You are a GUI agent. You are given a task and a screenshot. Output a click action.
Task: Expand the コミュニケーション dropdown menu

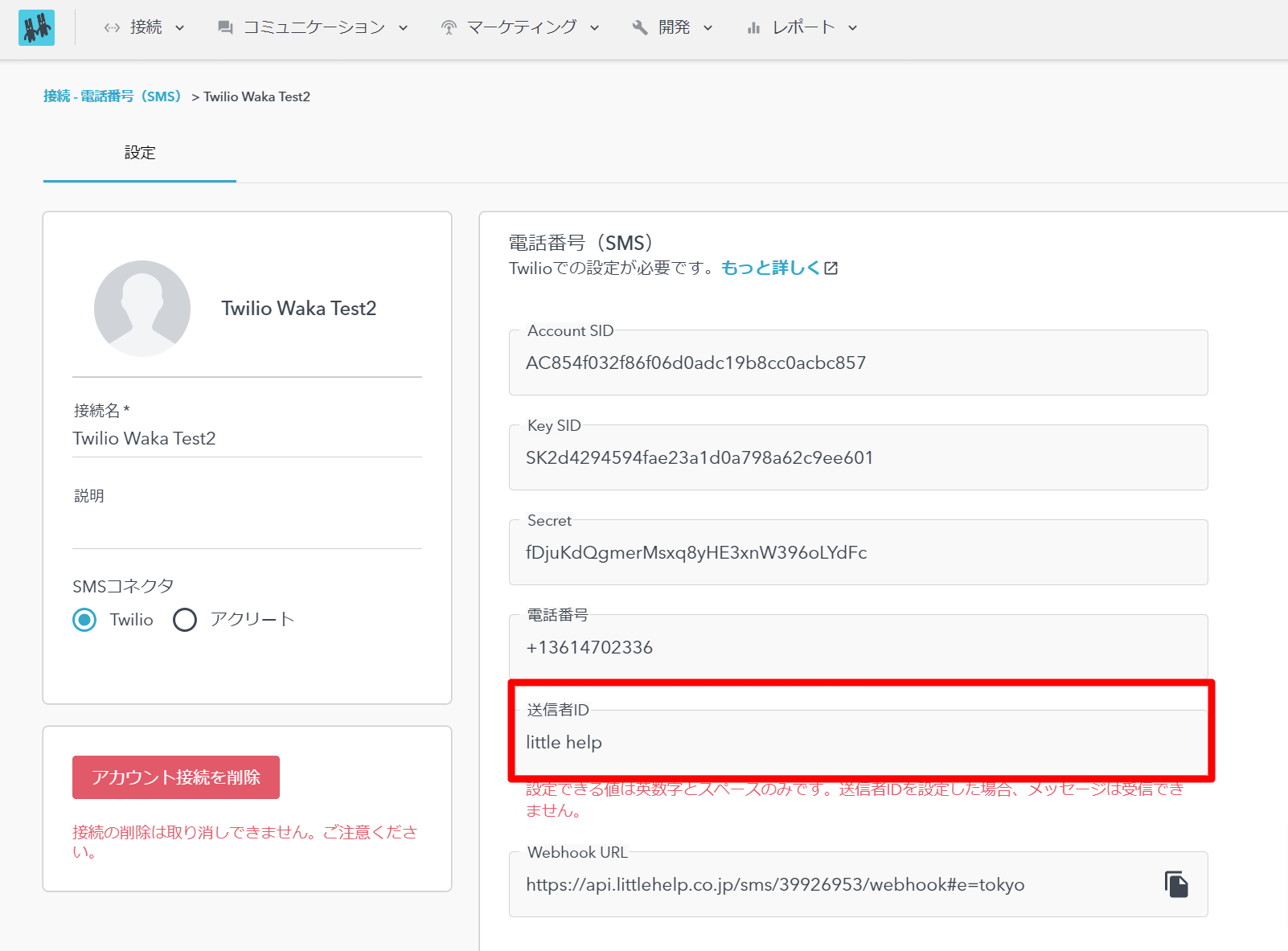point(314,27)
